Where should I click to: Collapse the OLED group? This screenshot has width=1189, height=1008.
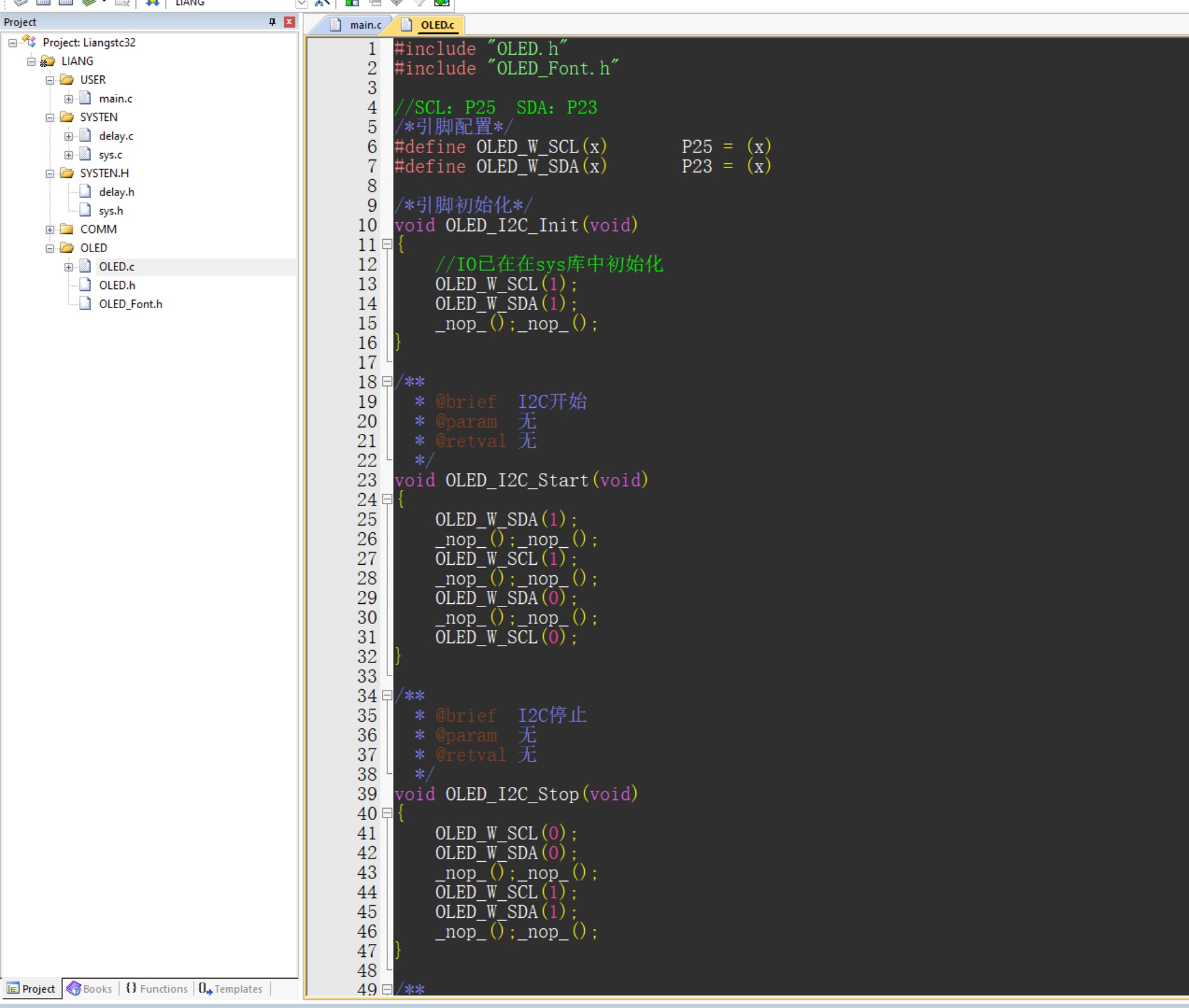[x=50, y=248]
